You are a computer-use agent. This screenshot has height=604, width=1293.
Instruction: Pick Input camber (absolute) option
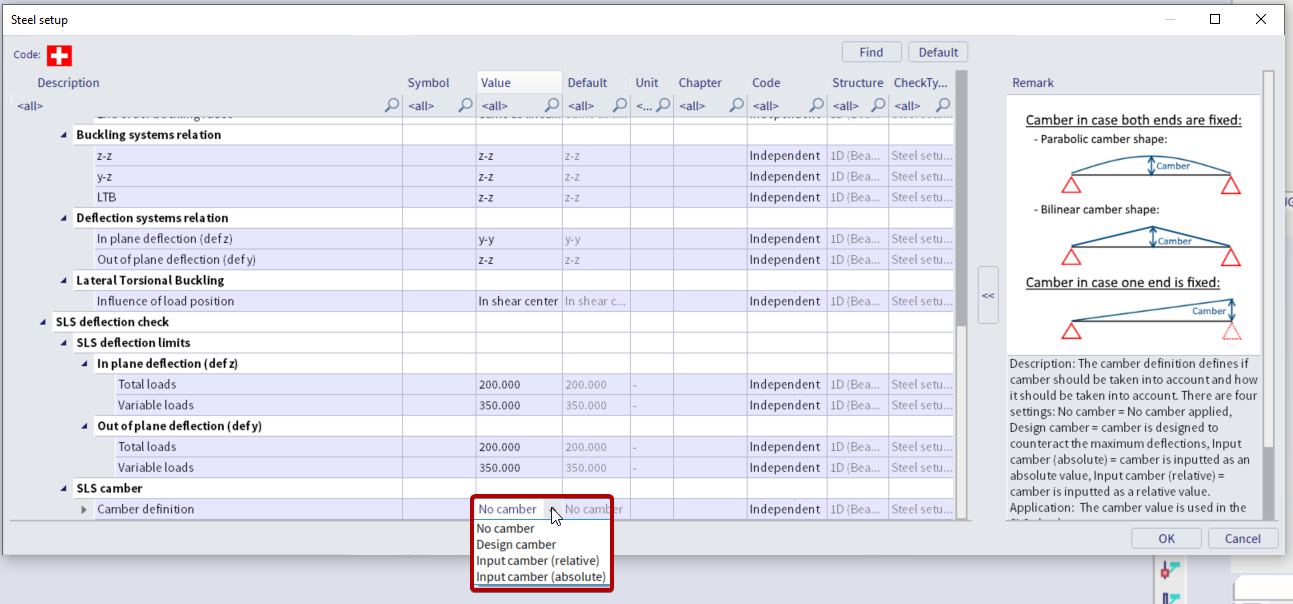[540, 577]
